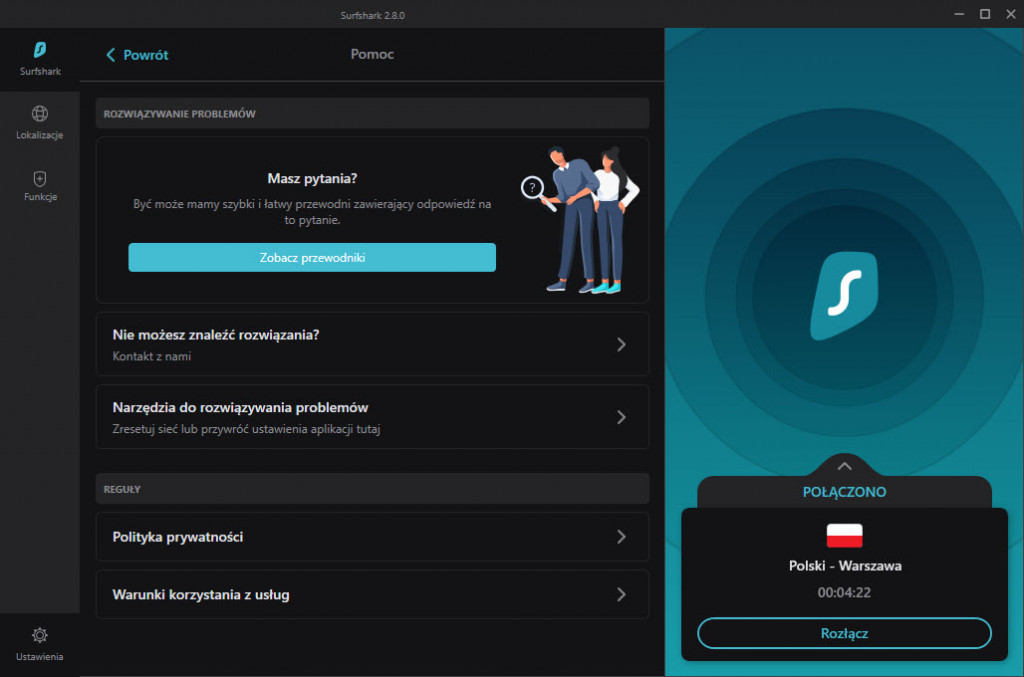
Task: Open Kontakt z nami subtitle
Action: tap(152, 356)
